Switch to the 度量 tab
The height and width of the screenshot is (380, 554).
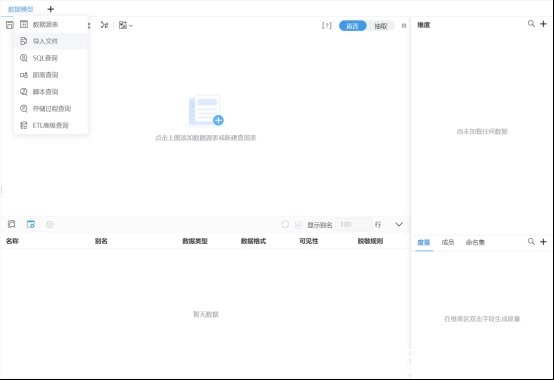(424, 242)
